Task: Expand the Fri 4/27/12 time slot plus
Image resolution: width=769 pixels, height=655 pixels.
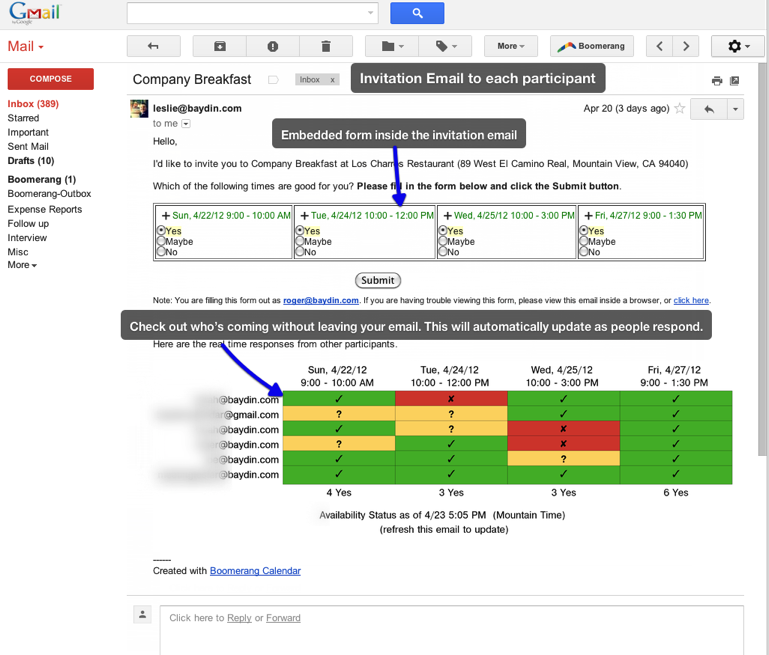Action: click(589, 216)
